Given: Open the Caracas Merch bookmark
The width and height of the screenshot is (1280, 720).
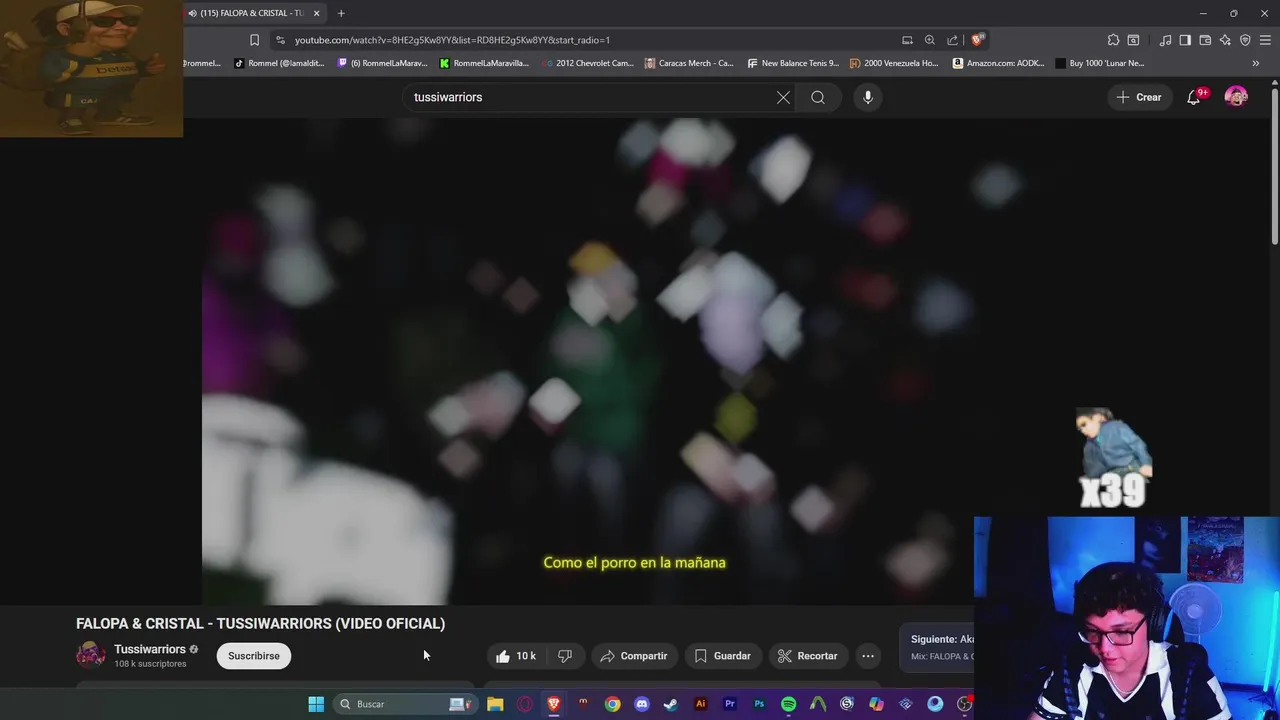Looking at the screenshot, I should (x=689, y=63).
